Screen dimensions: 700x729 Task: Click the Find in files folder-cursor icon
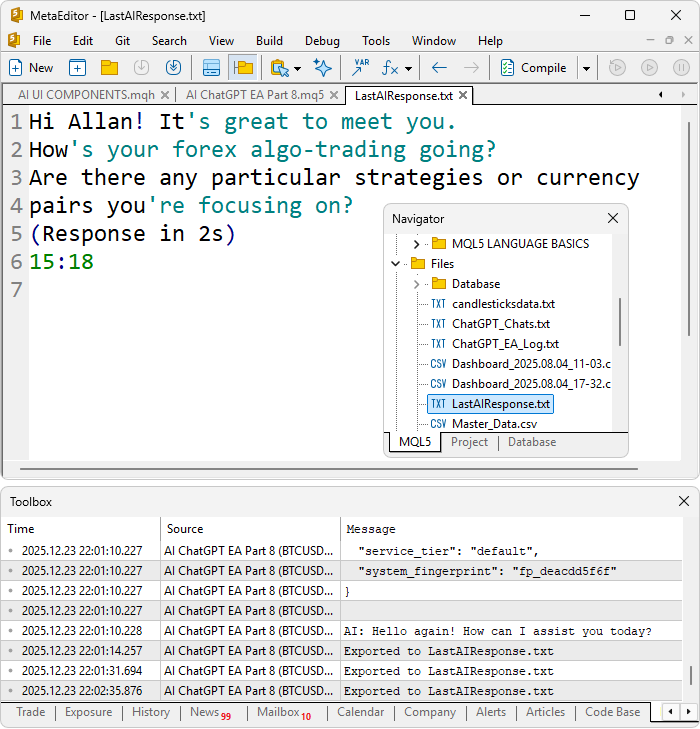point(280,68)
